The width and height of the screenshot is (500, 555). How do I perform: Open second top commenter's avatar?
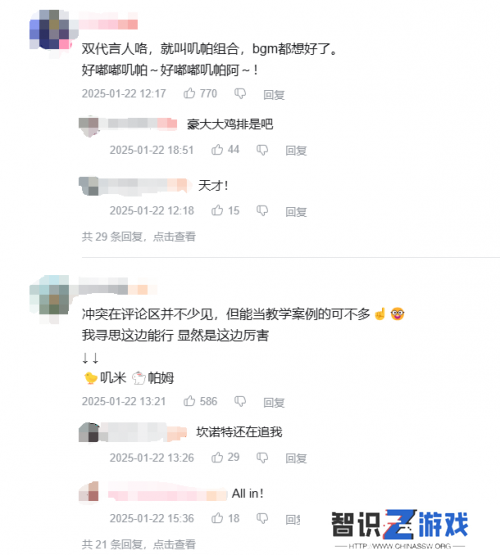point(50,296)
